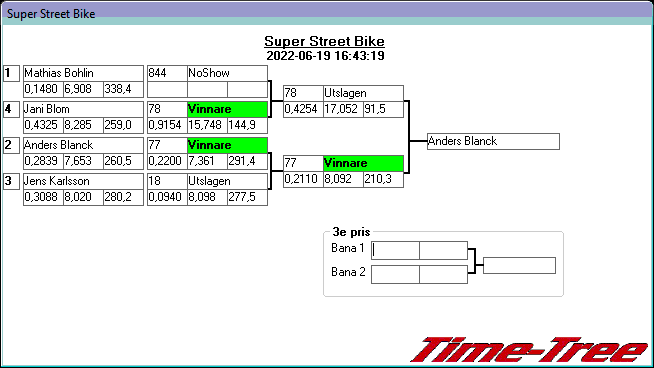
Task: Click the 17,052 elapsed time cell
Action: [x=343, y=109]
